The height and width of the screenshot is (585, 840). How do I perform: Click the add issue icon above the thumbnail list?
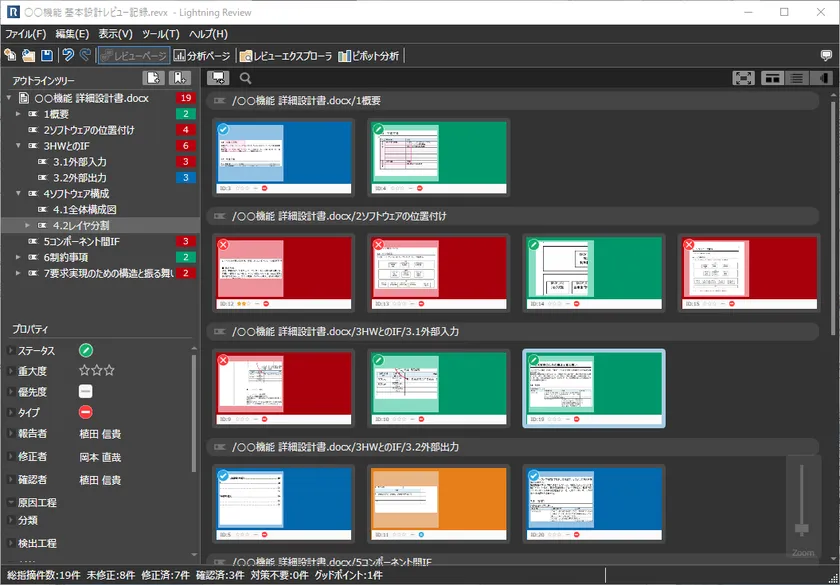point(218,78)
